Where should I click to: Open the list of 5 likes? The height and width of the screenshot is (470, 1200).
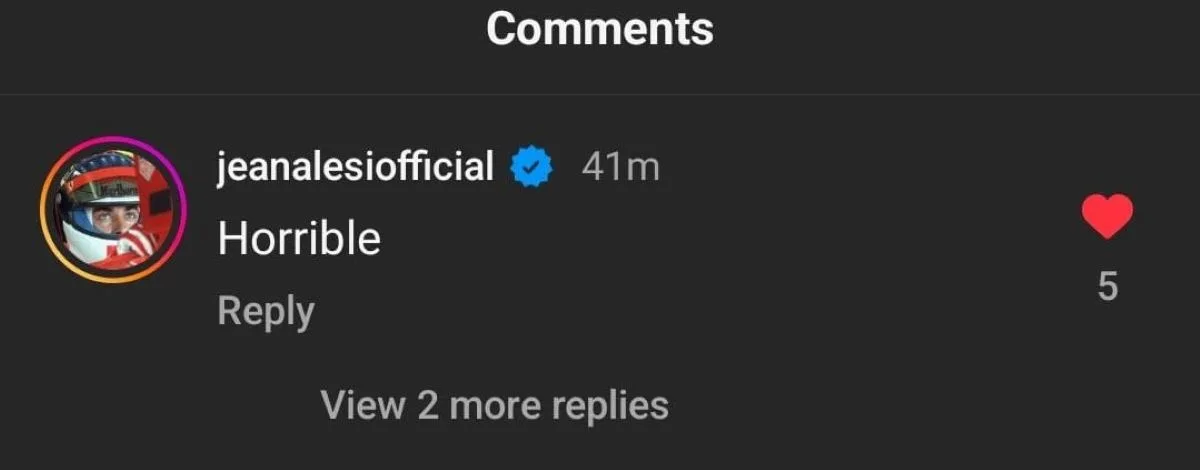[x=1107, y=287]
